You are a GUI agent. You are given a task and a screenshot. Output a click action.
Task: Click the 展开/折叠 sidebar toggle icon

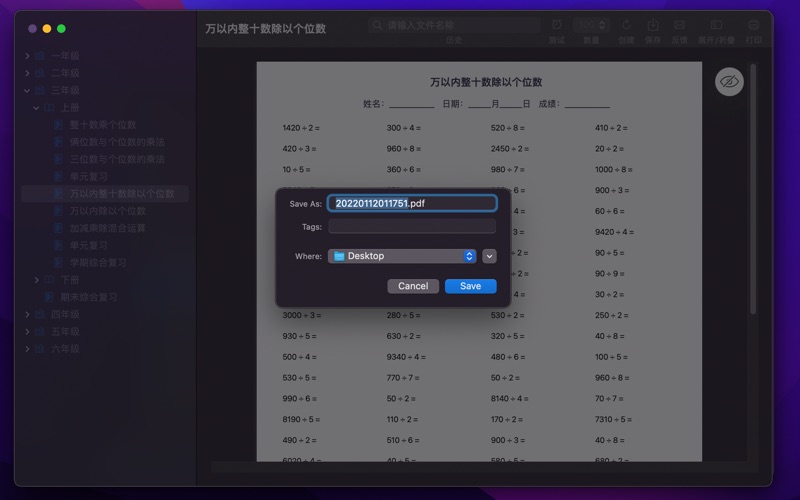point(716,25)
